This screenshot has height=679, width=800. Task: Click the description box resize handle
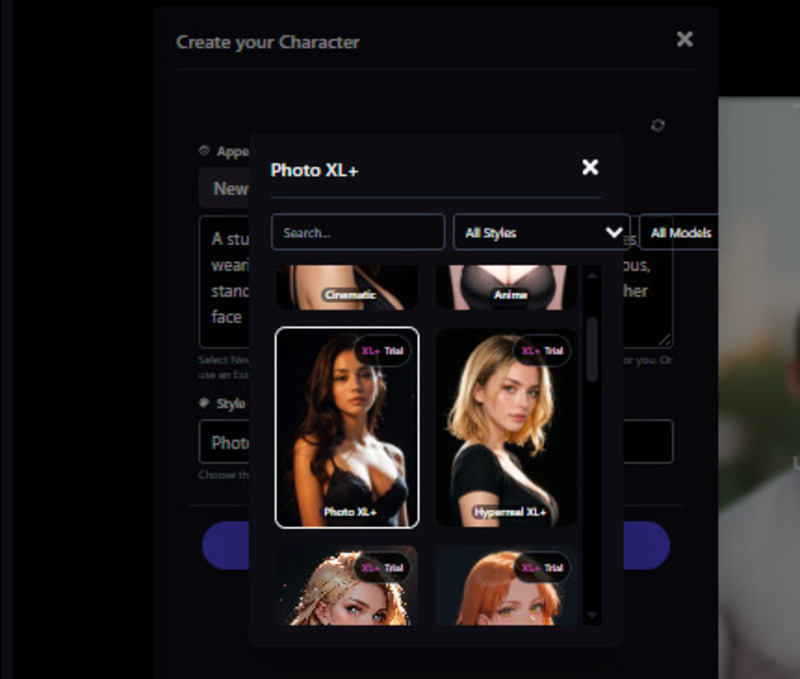[x=666, y=339]
